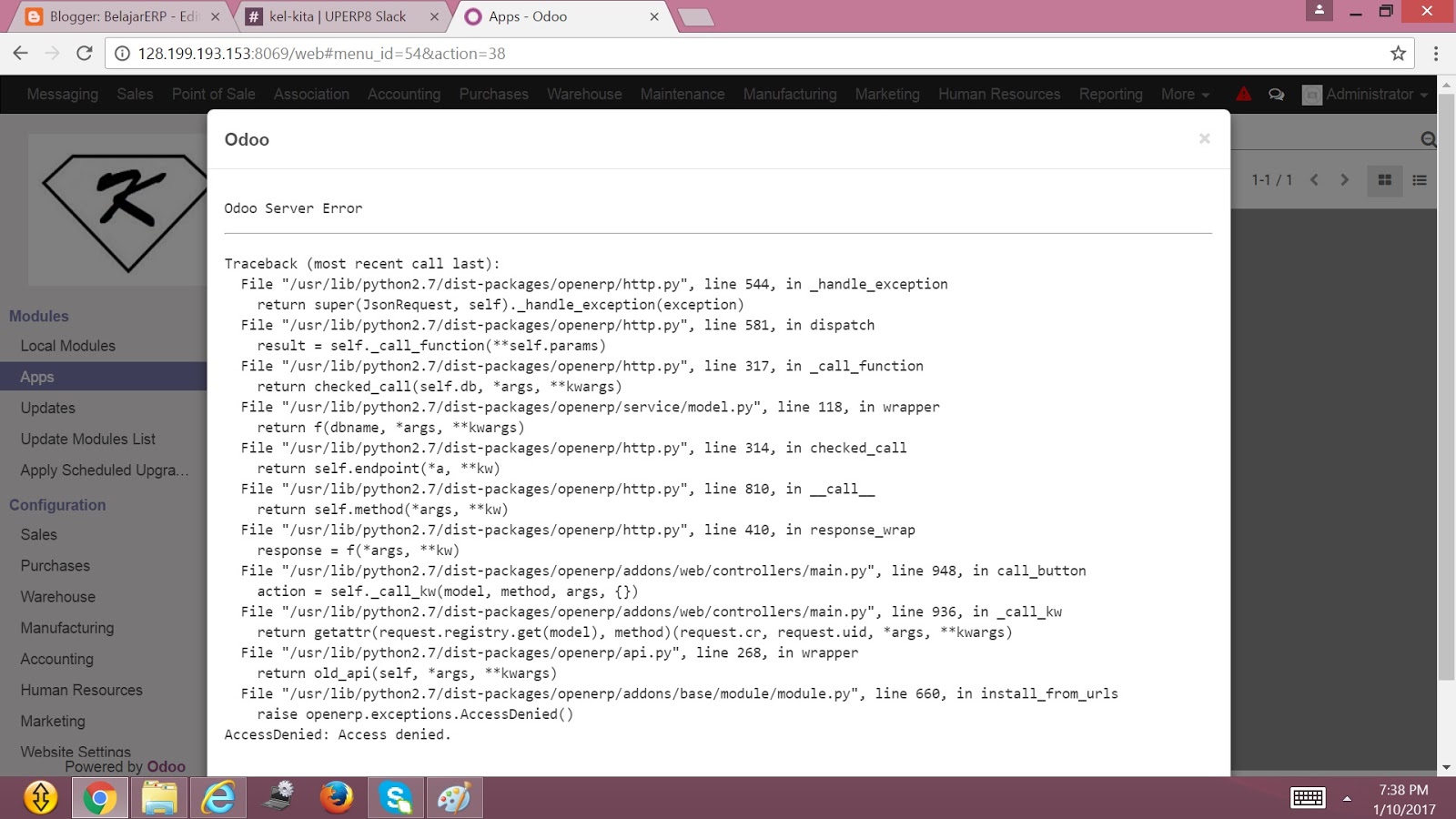Switch apps view to list layout
This screenshot has width=1456, height=819.
(x=1419, y=180)
